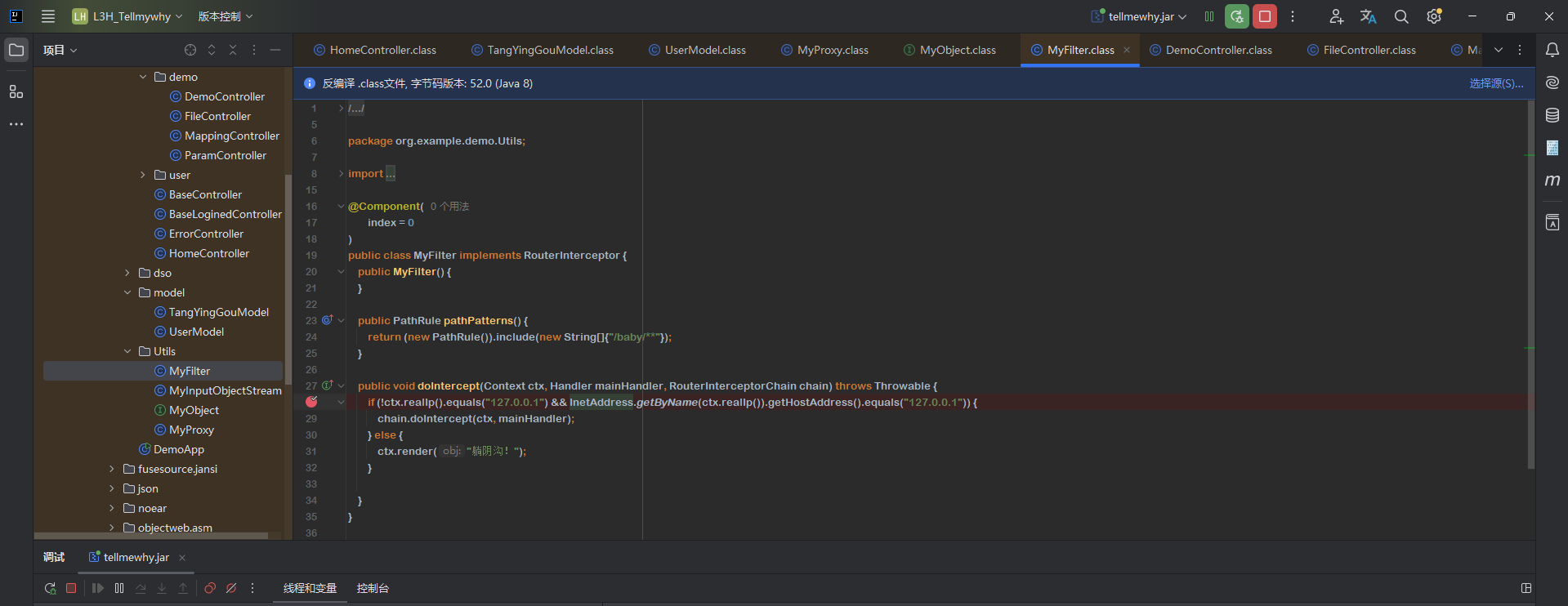Click View Breakpoints icon in debug toolbar

210,588
